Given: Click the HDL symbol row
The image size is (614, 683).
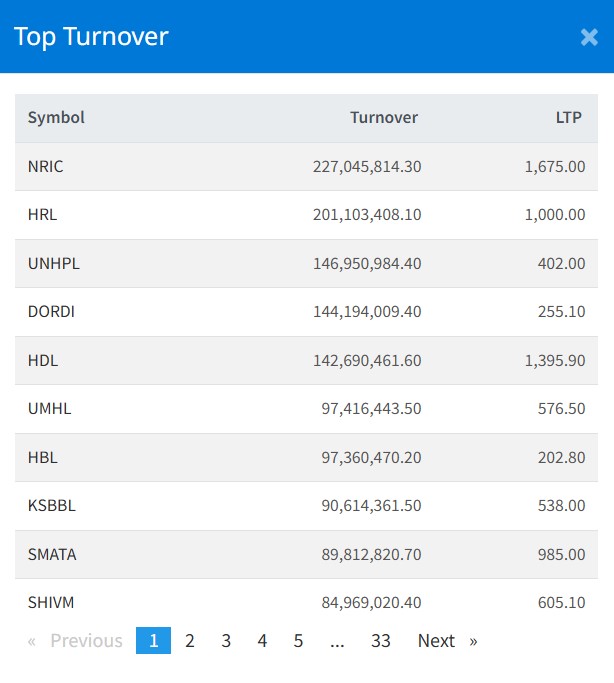Looking at the screenshot, I should coord(43,361).
